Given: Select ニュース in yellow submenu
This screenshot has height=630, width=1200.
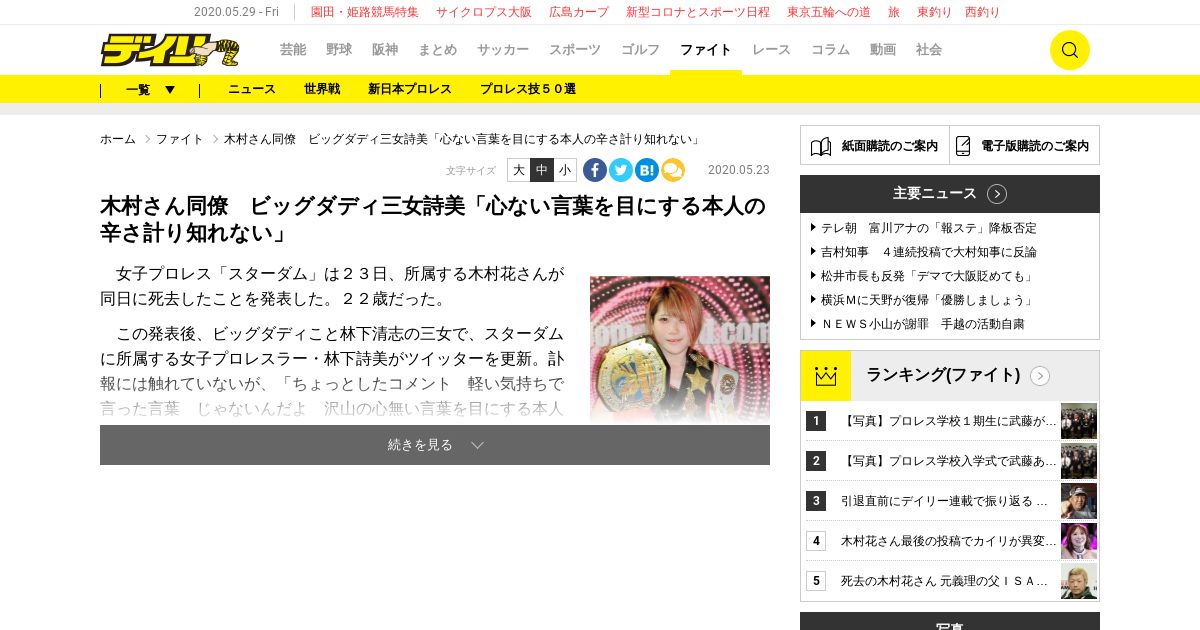Looking at the screenshot, I should [x=252, y=89].
